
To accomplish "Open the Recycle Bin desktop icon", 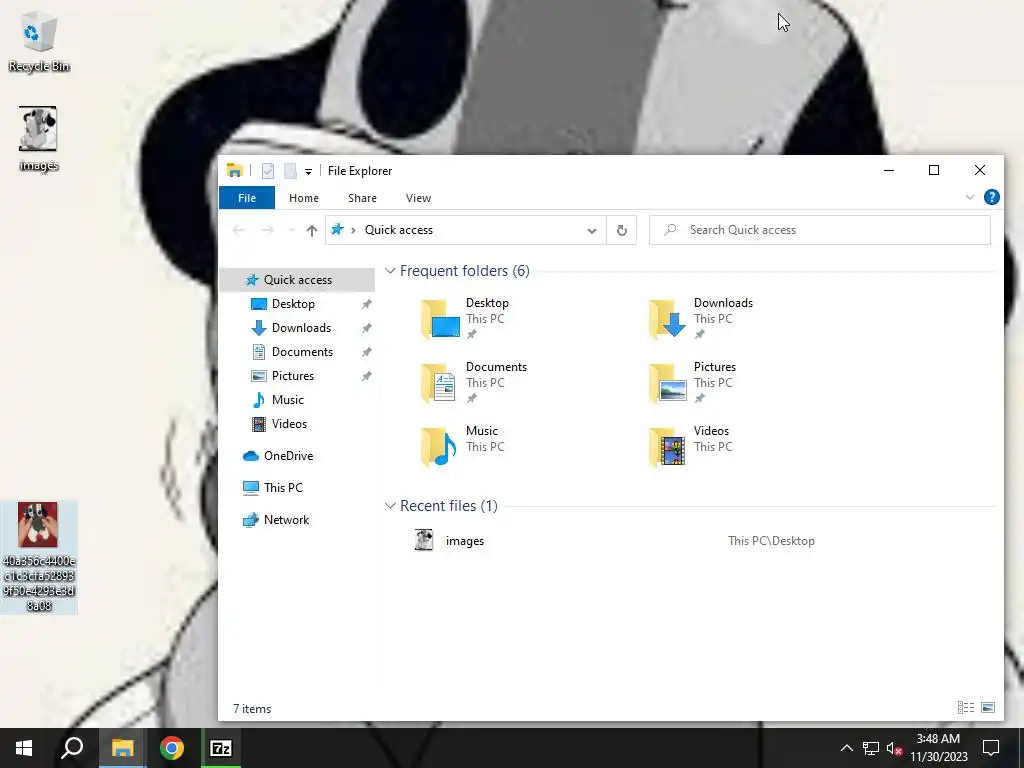I will click(39, 42).
